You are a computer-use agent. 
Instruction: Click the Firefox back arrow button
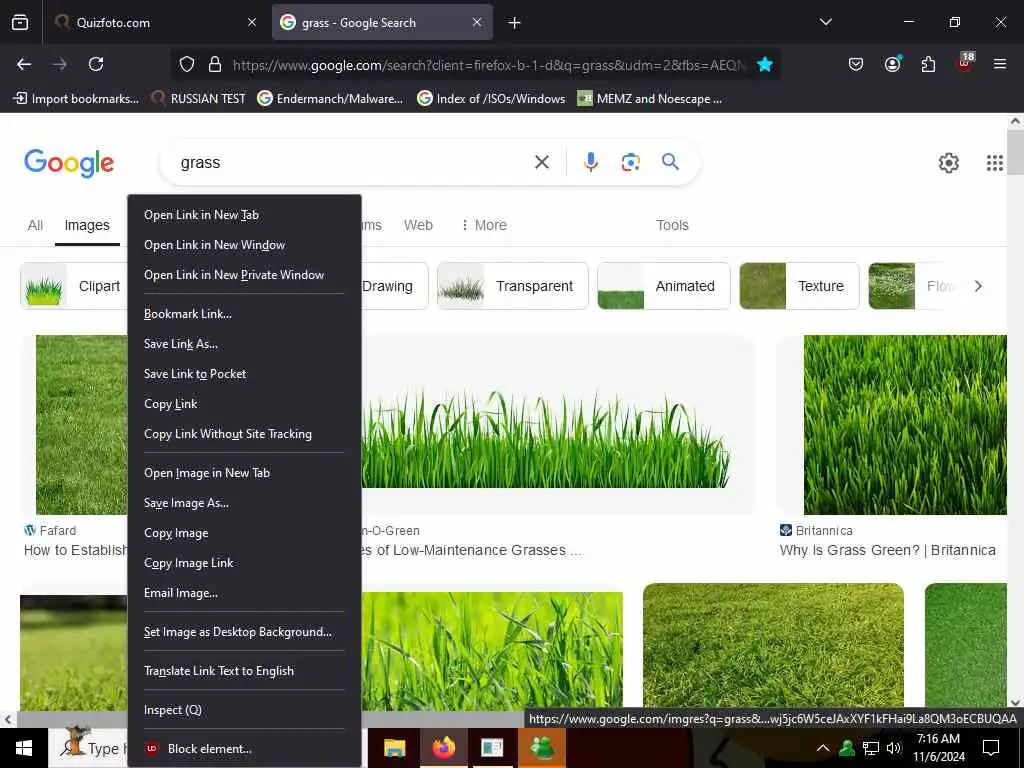24,64
